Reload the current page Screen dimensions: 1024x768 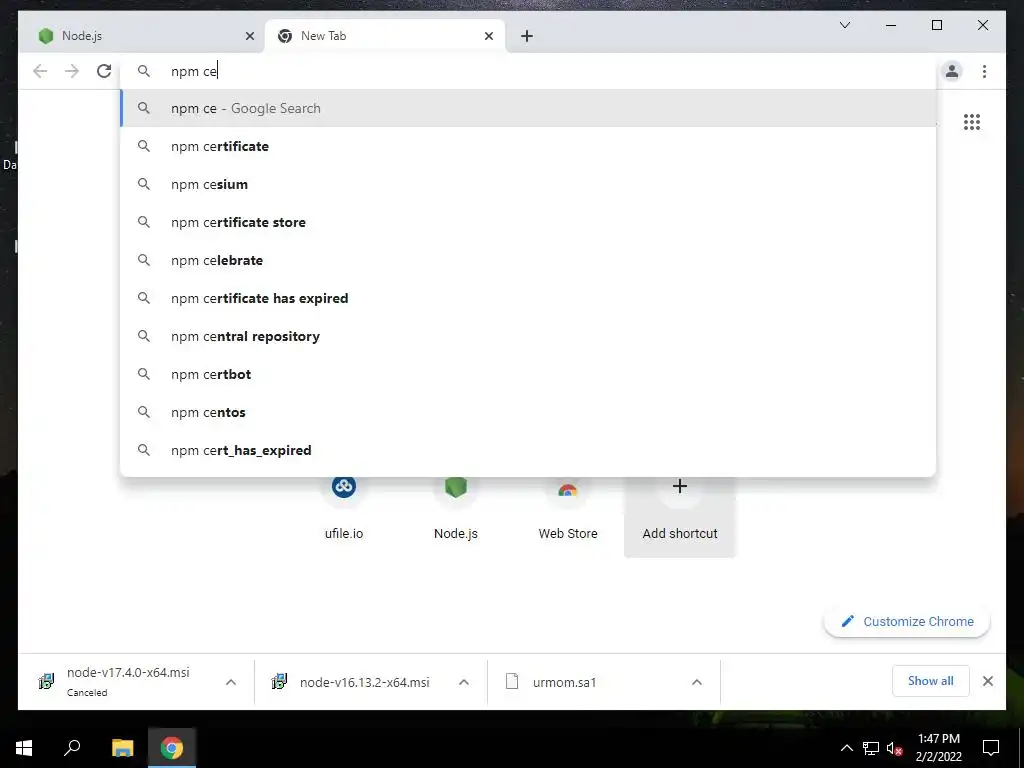pos(104,71)
